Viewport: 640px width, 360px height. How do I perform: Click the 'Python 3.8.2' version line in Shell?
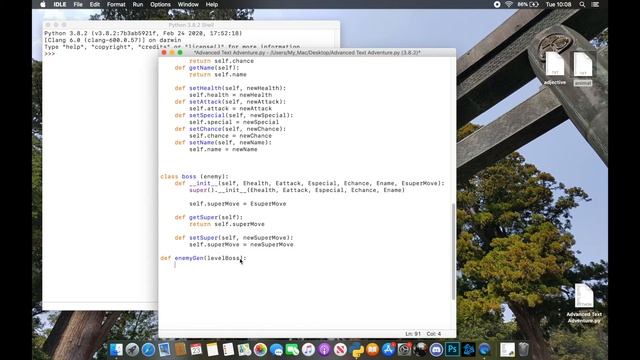(x=143, y=33)
